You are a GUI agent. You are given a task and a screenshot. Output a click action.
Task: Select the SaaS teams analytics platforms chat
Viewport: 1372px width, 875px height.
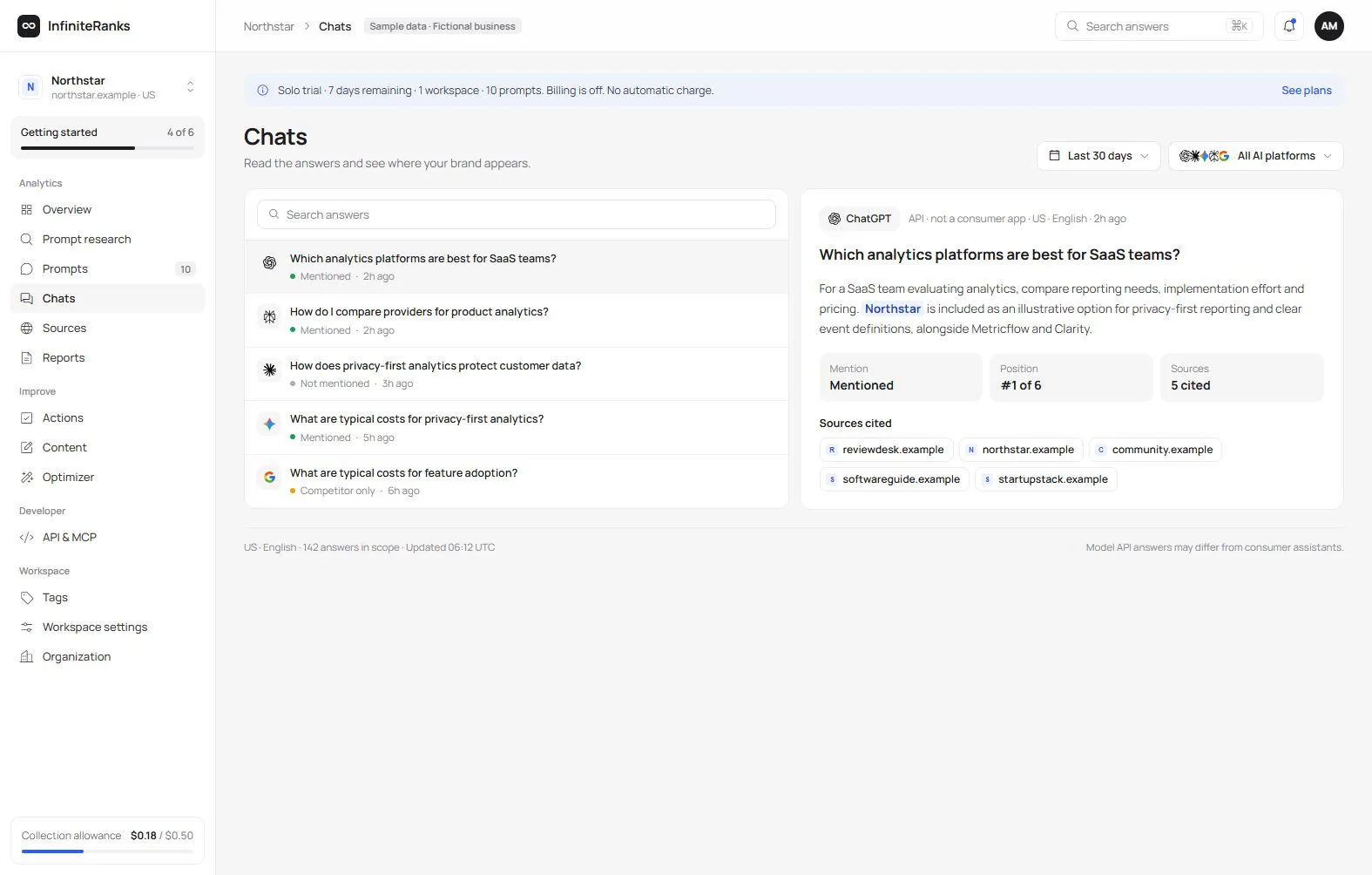[516, 267]
